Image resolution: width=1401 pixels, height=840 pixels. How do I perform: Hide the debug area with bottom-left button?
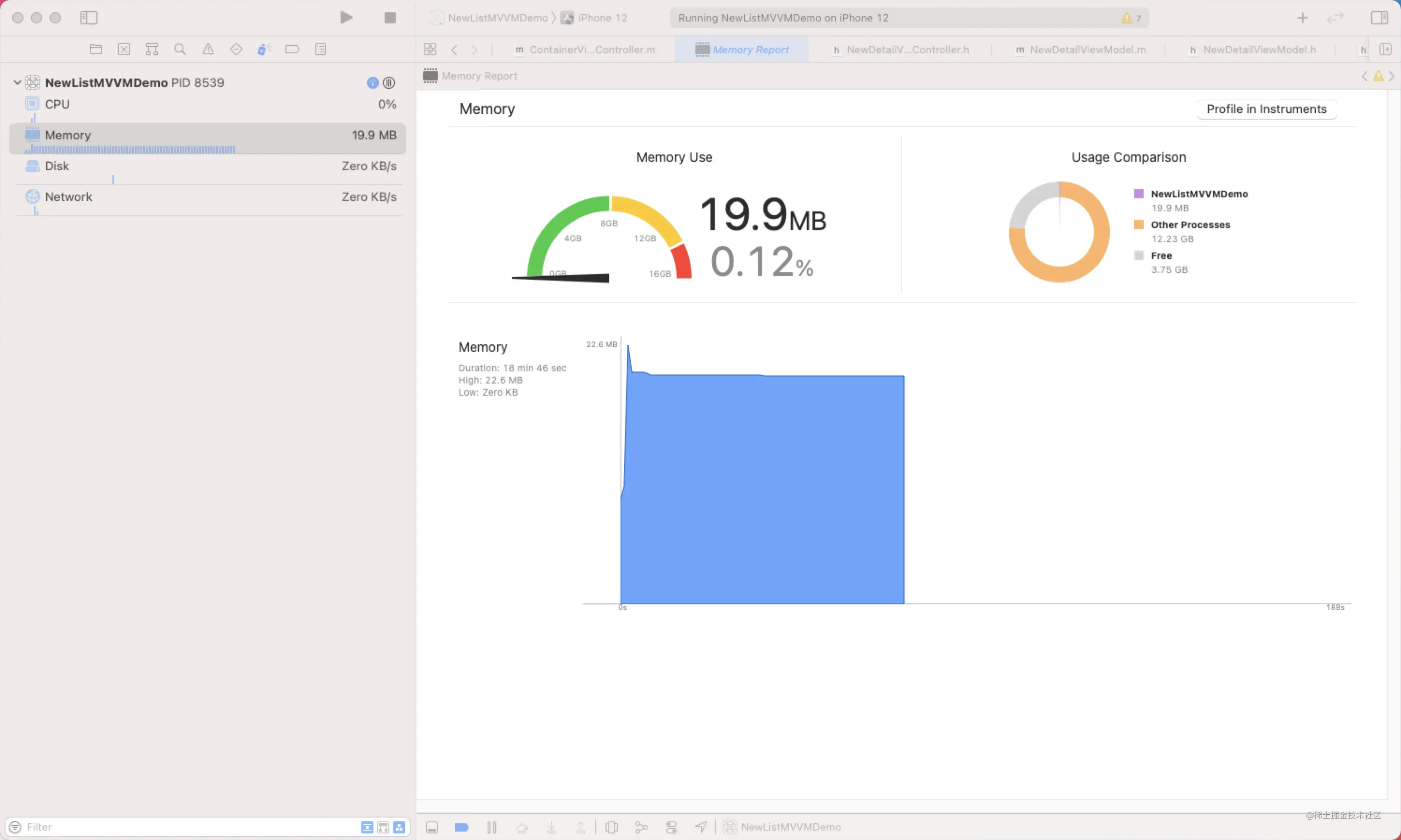pos(432,827)
